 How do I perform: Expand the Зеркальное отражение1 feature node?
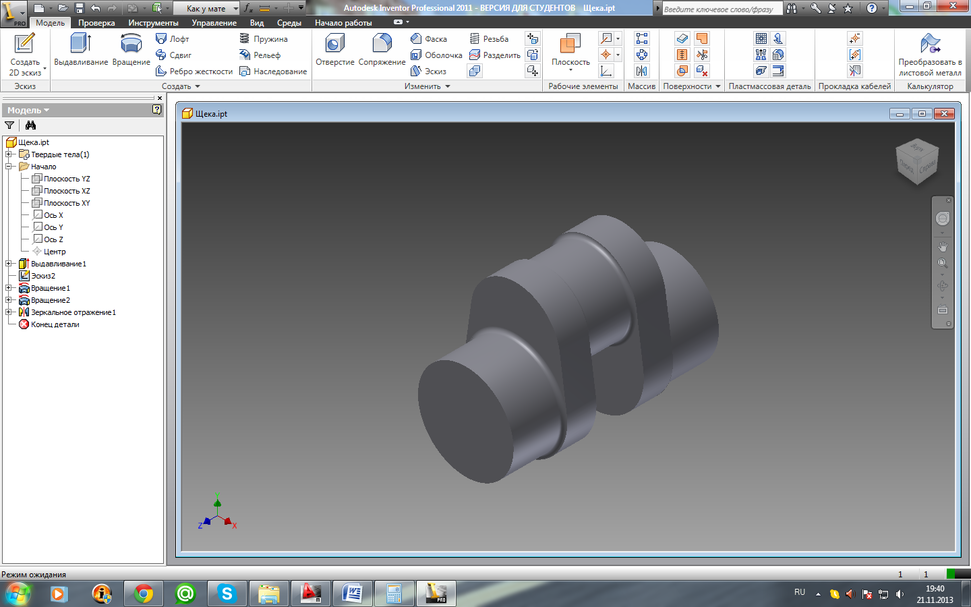coord(9,312)
